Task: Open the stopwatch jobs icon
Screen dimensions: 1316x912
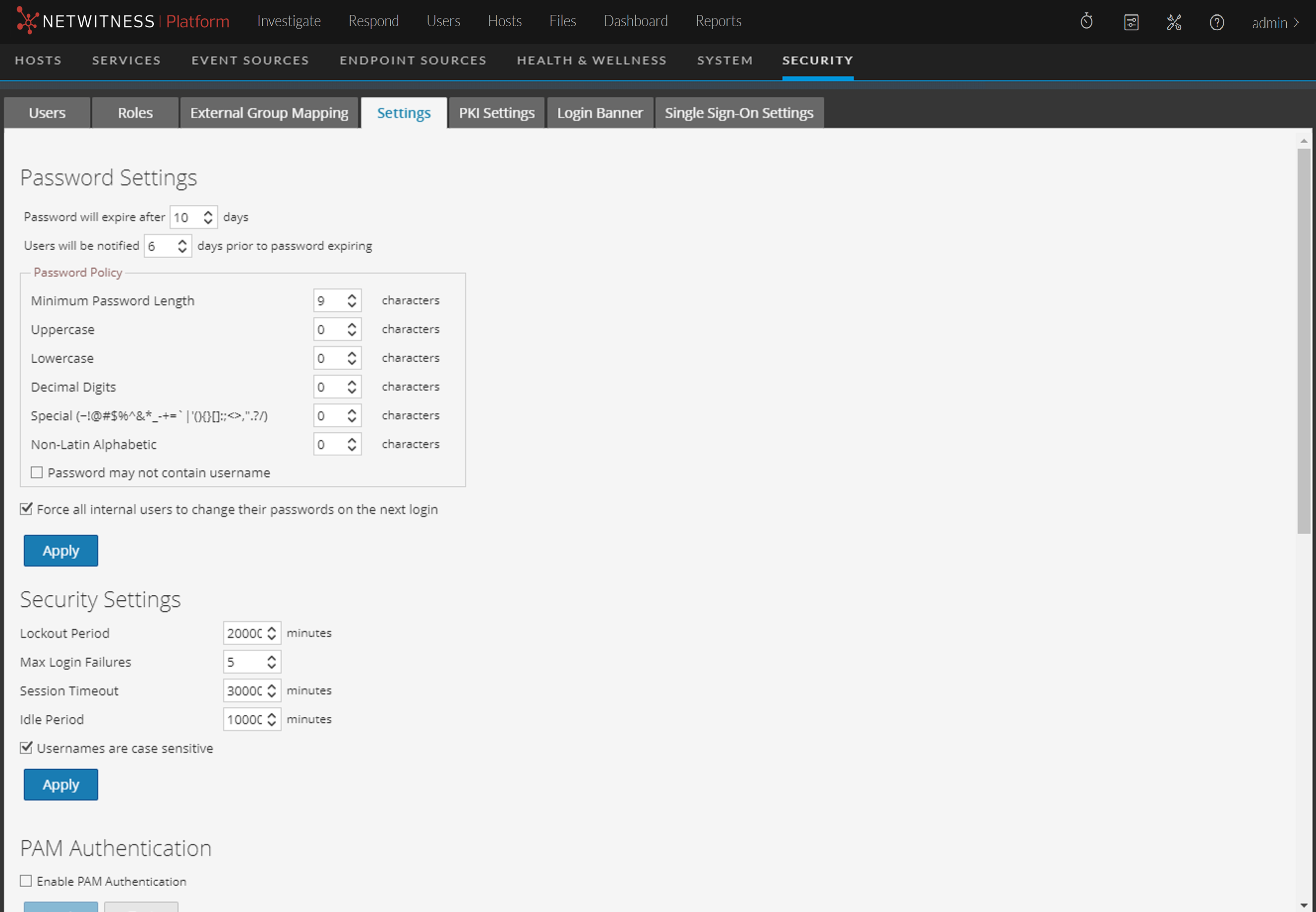Action: [1086, 22]
